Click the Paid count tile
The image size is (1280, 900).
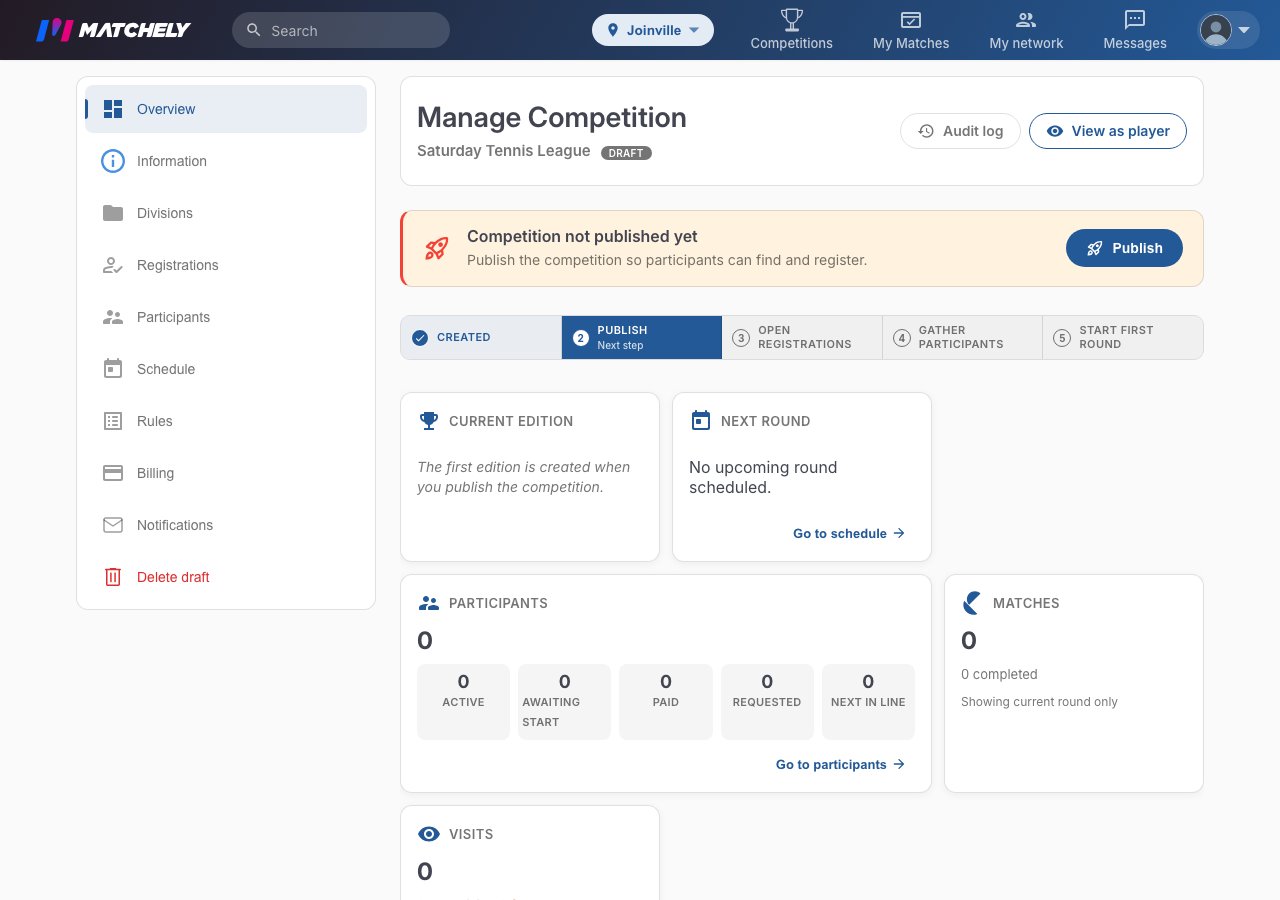click(x=666, y=702)
